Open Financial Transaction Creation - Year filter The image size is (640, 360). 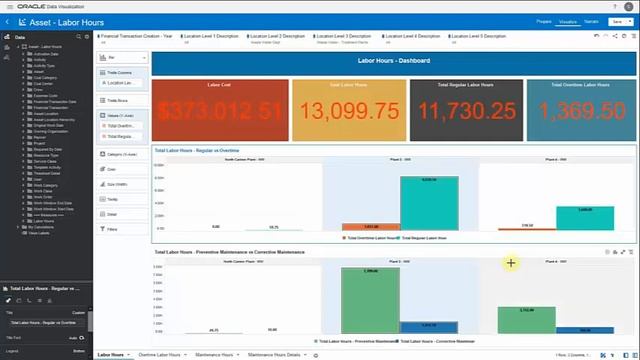click(135, 39)
